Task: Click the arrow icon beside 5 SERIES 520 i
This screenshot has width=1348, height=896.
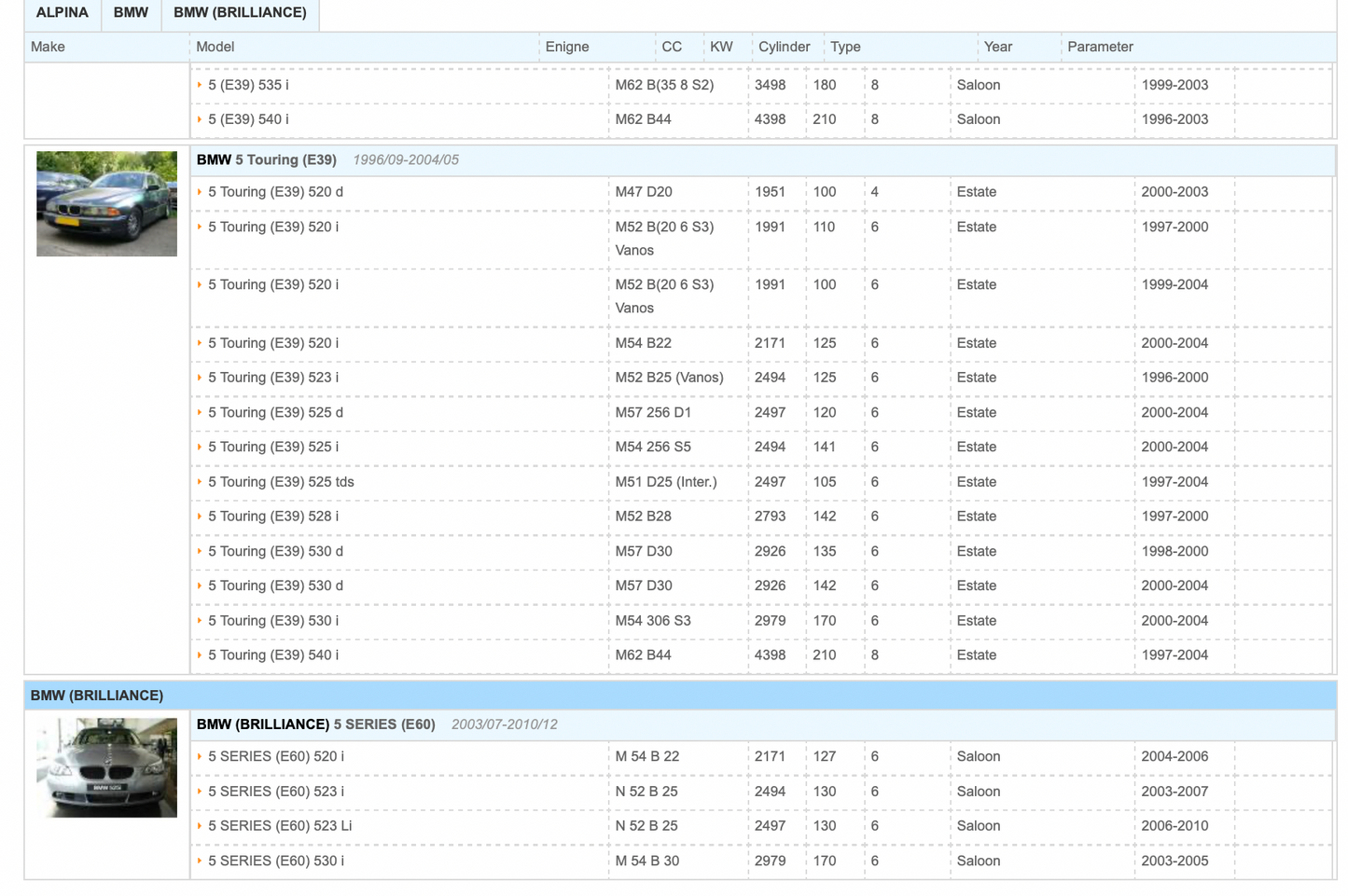Action: [200, 756]
